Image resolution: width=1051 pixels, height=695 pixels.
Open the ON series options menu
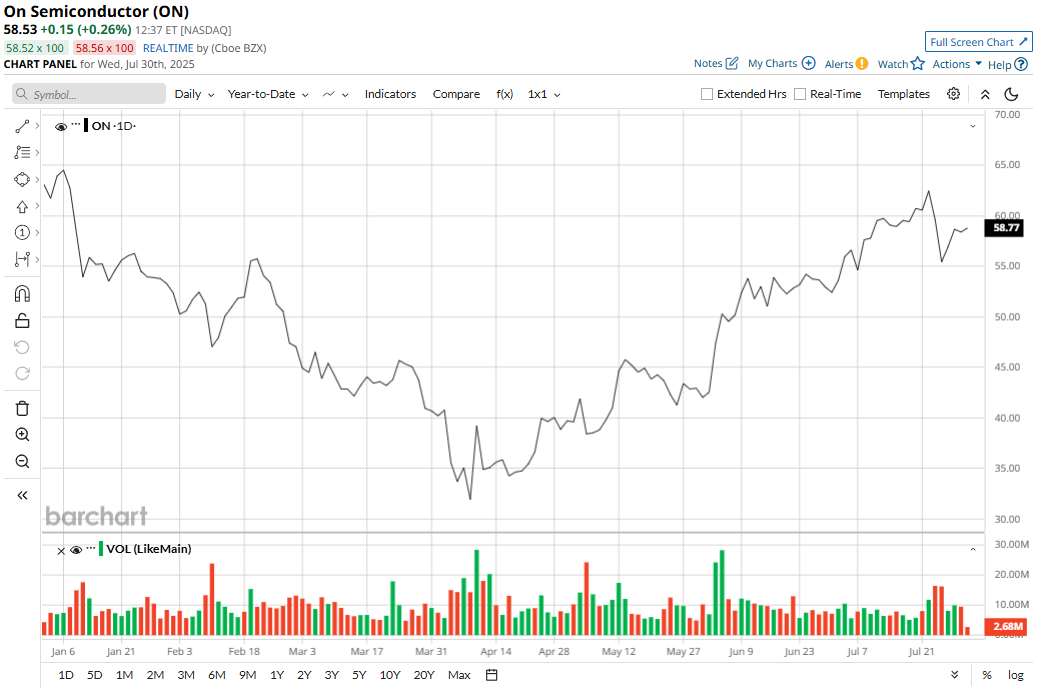coord(76,124)
